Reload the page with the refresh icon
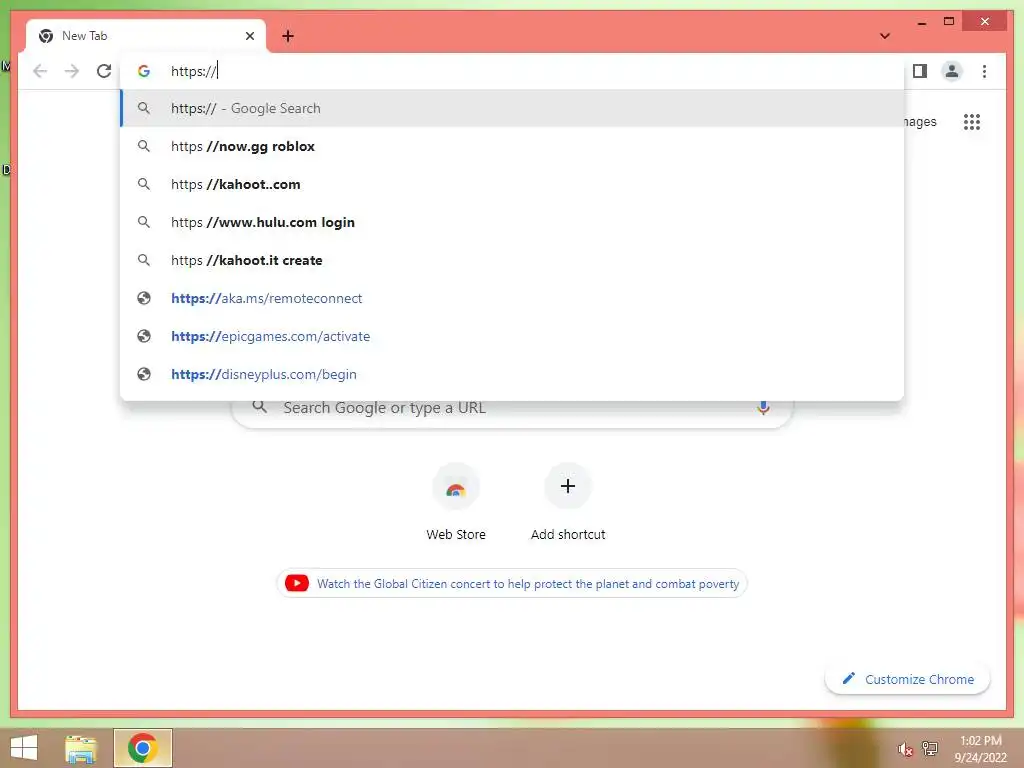The height and width of the screenshot is (768, 1024). pyautogui.click(x=104, y=71)
